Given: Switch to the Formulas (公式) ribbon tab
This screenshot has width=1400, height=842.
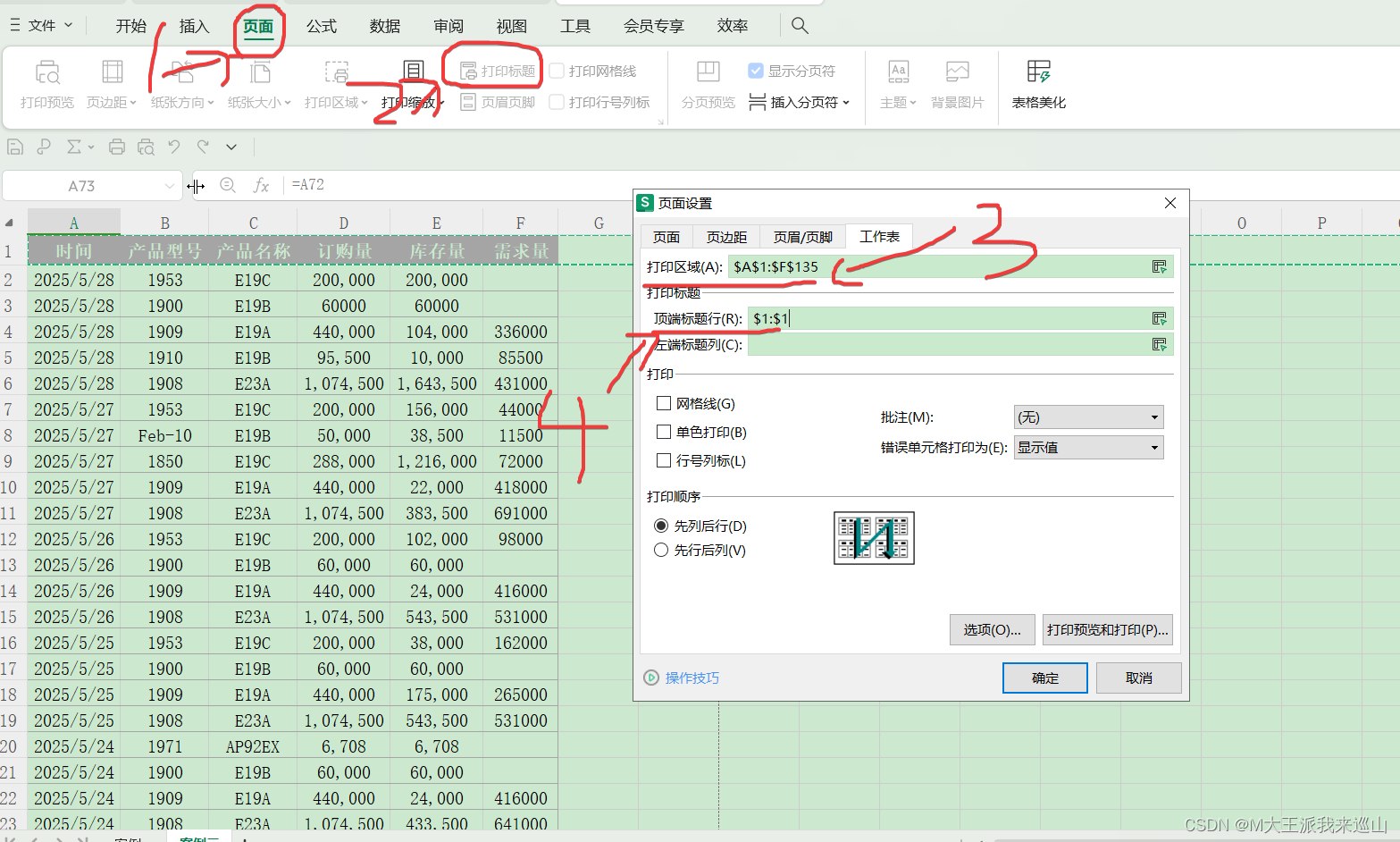Looking at the screenshot, I should (322, 26).
